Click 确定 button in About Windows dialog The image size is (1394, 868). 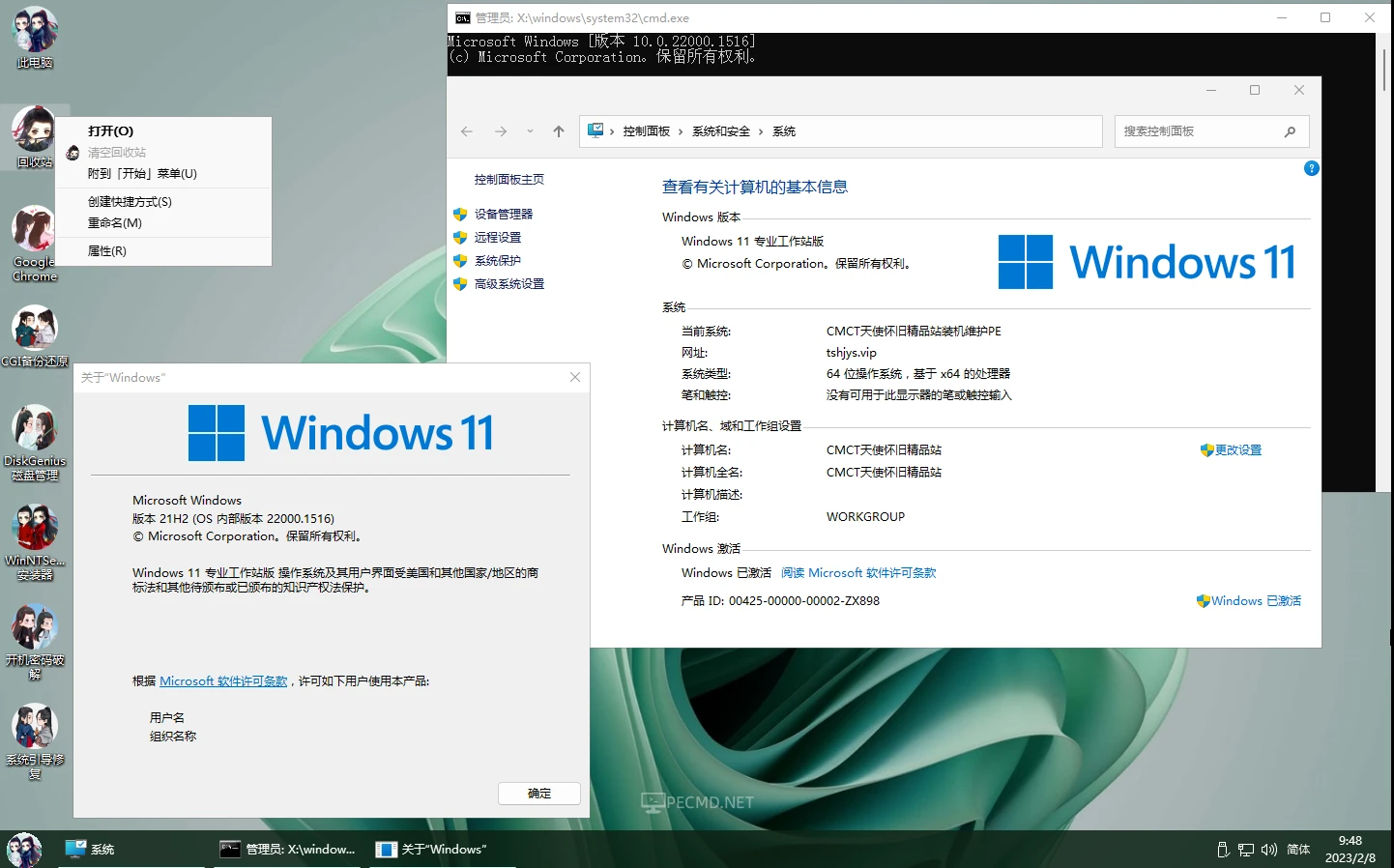tap(539, 794)
